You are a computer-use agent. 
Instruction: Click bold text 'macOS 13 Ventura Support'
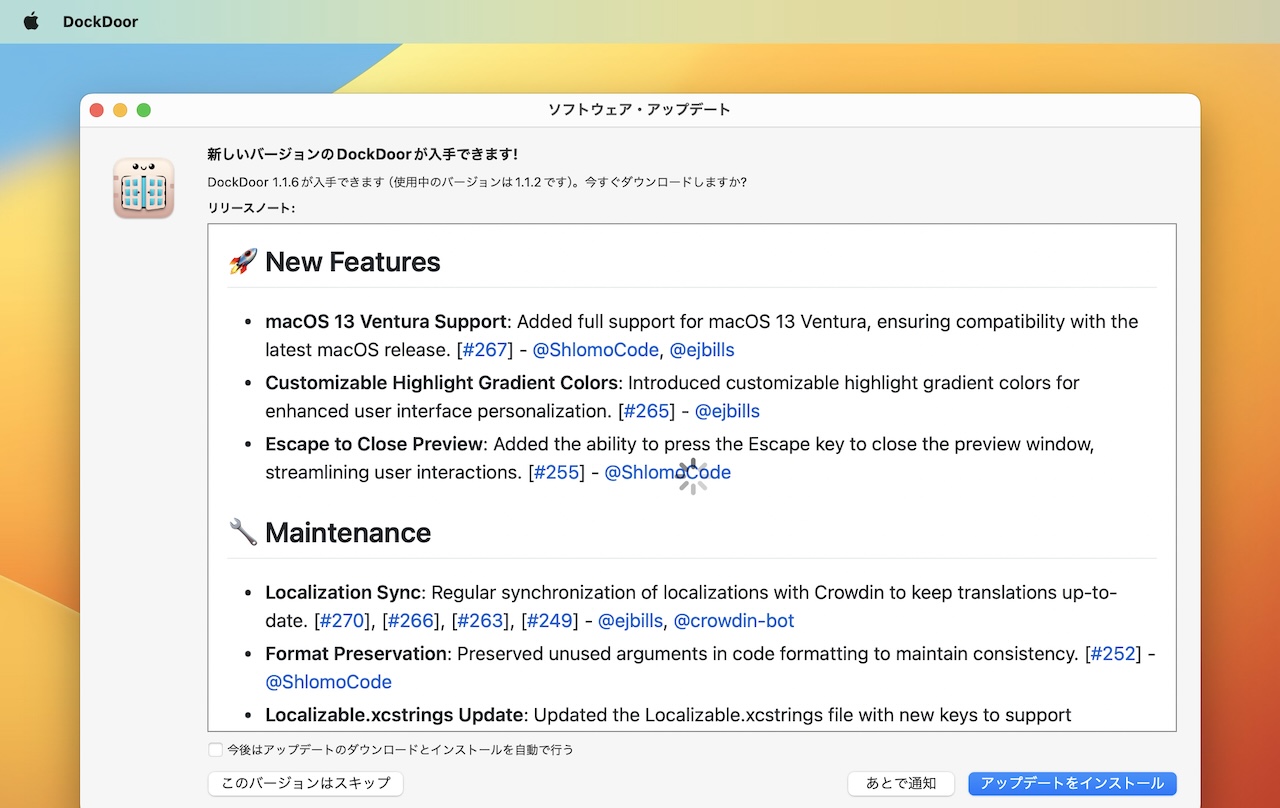point(385,322)
